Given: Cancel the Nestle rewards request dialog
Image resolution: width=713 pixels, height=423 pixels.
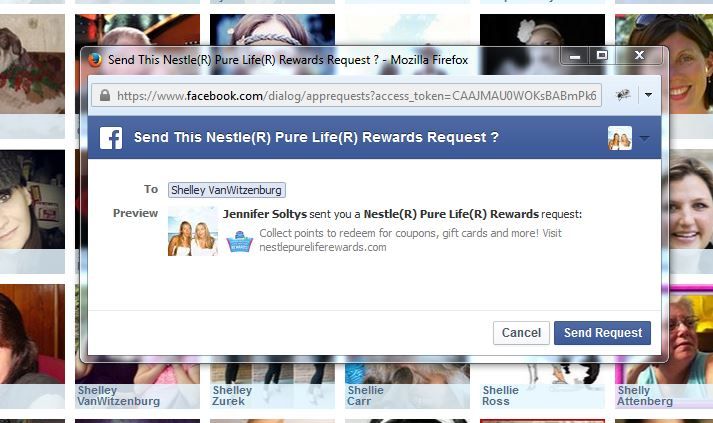Looking at the screenshot, I should 521,333.
